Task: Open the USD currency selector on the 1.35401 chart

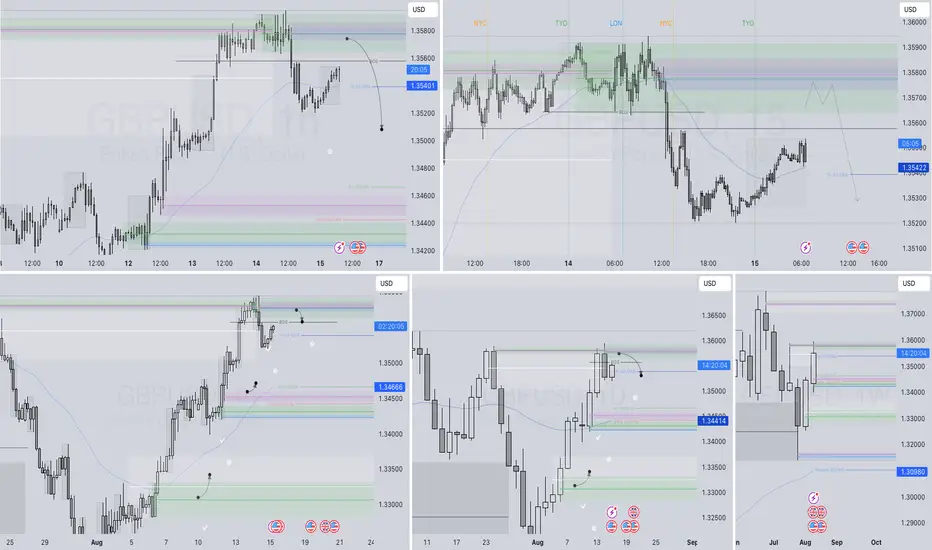Action: 422,10
